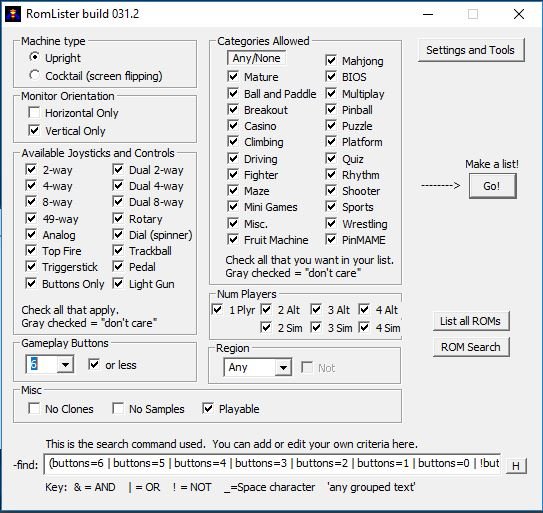Screen dimensions: 543x513
Task: Open ROM Search
Action: [x=471, y=347]
